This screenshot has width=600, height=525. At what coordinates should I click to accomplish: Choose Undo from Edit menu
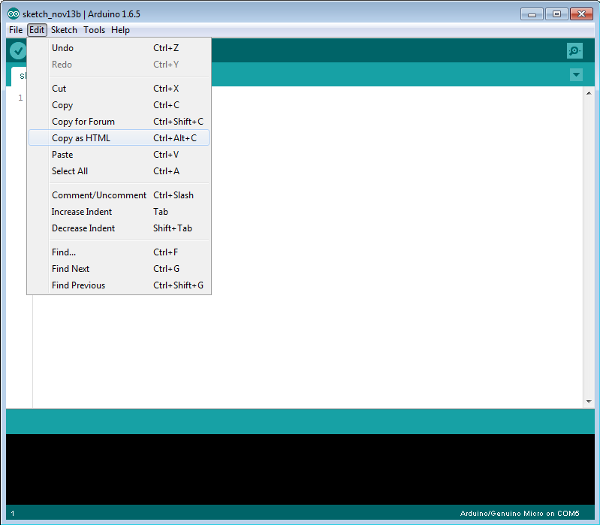point(119,48)
